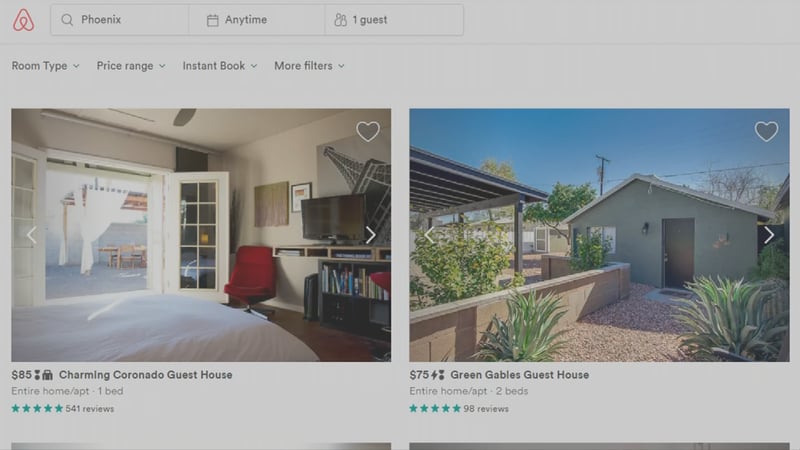Viewport: 800px width, 450px height.
Task: Show previous photo of Charming Coronado listing
Action: click(x=32, y=235)
